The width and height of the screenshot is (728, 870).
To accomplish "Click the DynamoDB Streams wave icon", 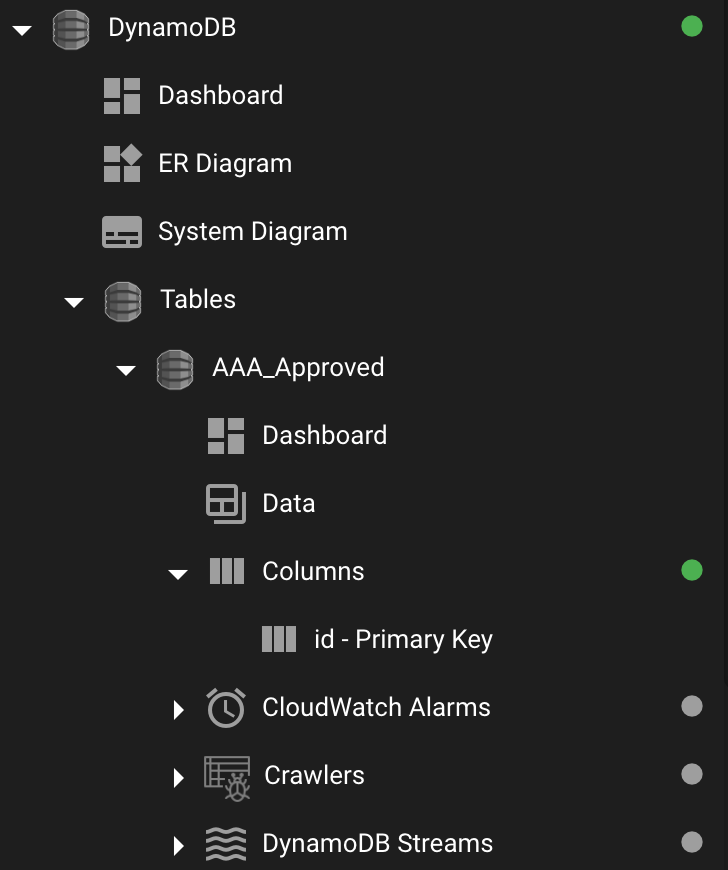I will coord(226,844).
